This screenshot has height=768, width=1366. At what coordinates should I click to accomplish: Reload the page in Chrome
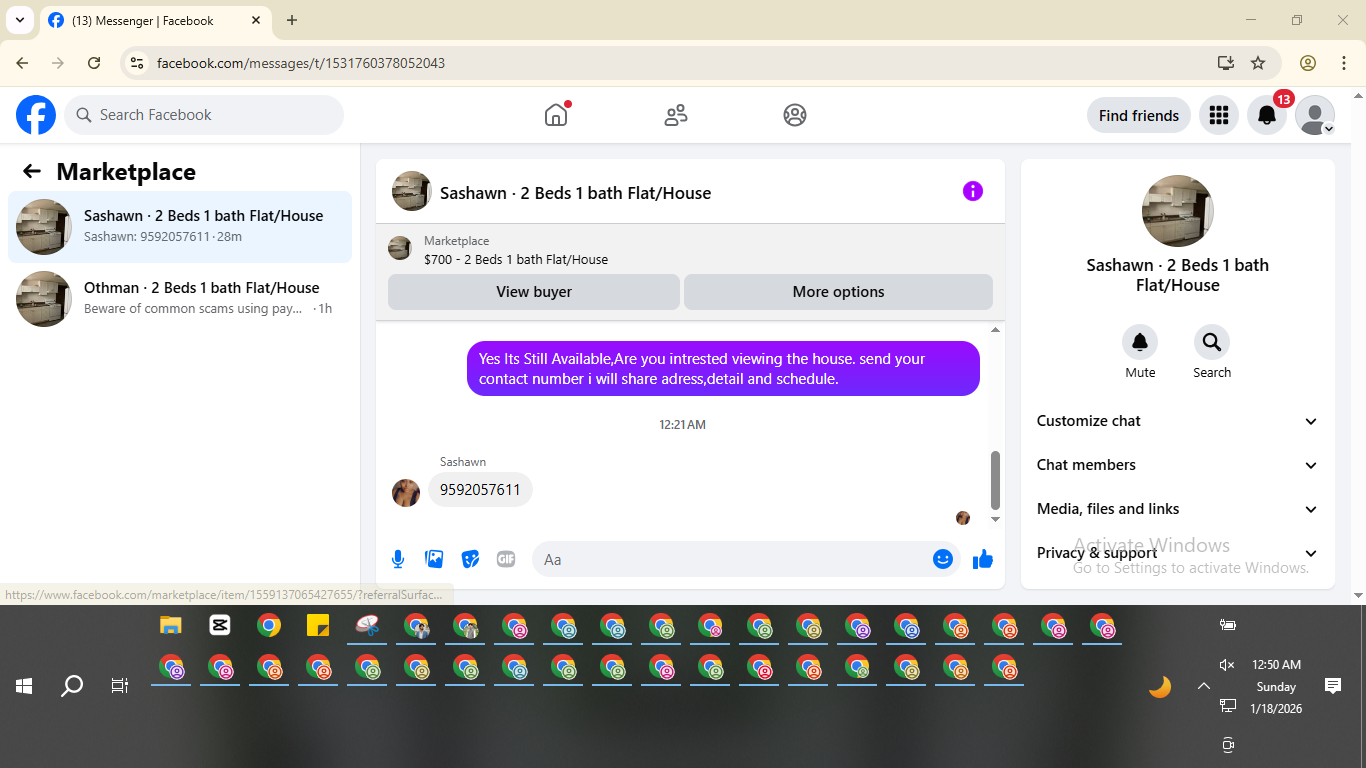pos(94,63)
